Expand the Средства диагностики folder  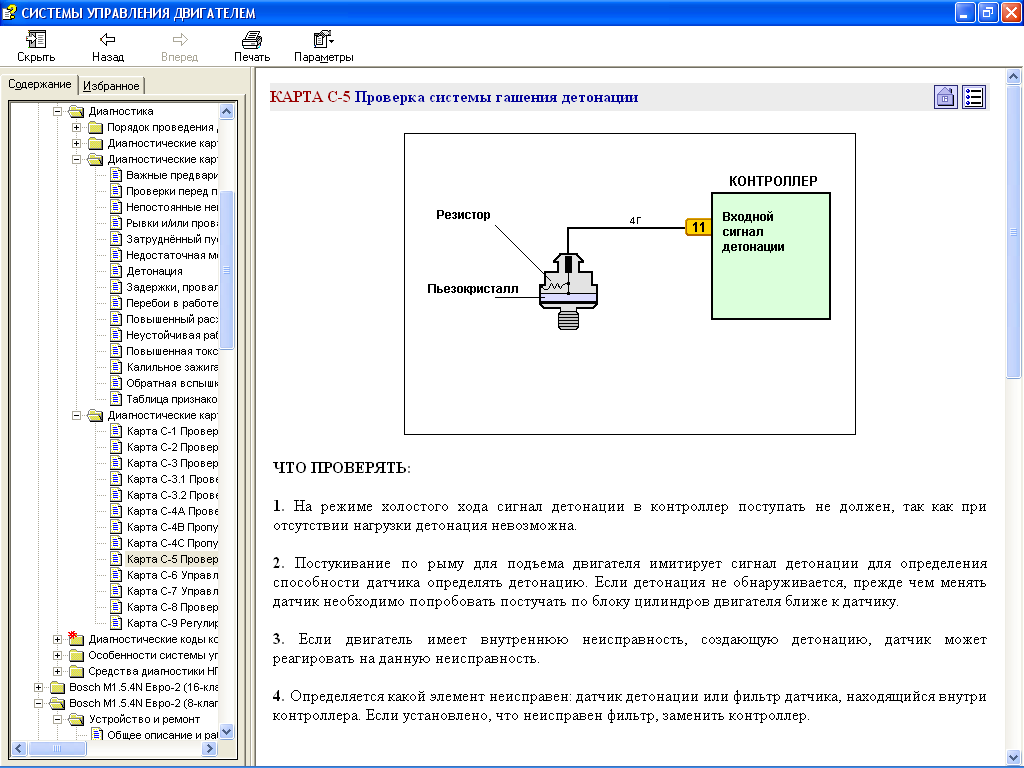point(57,671)
